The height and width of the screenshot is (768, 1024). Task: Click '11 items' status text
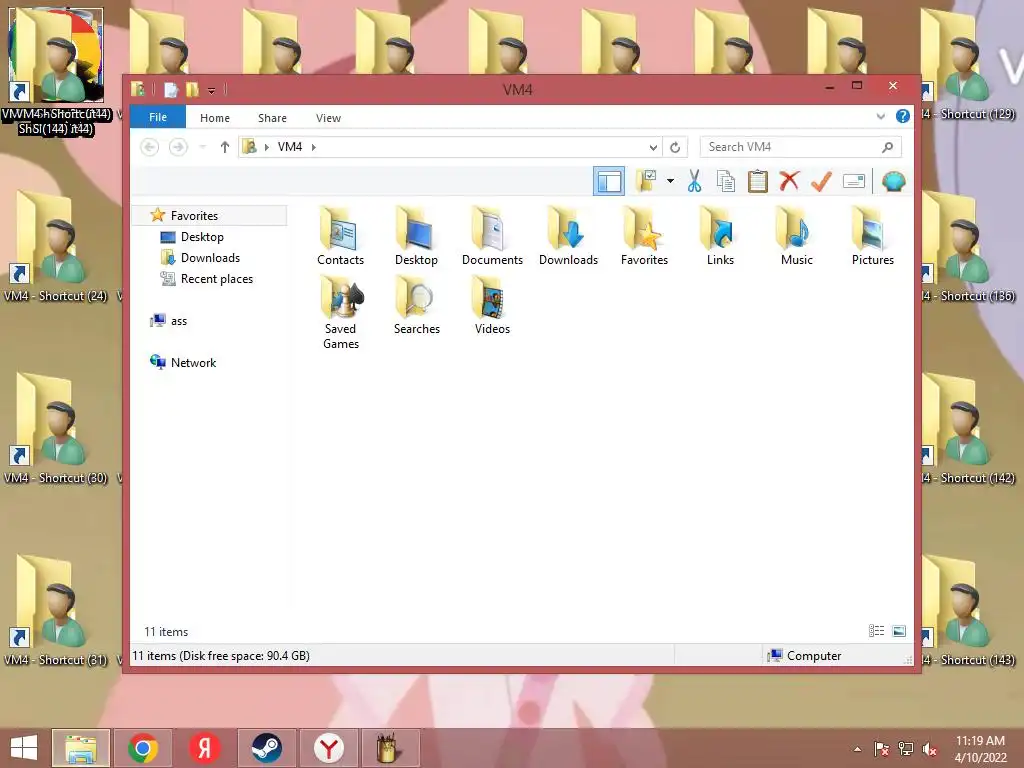(166, 632)
